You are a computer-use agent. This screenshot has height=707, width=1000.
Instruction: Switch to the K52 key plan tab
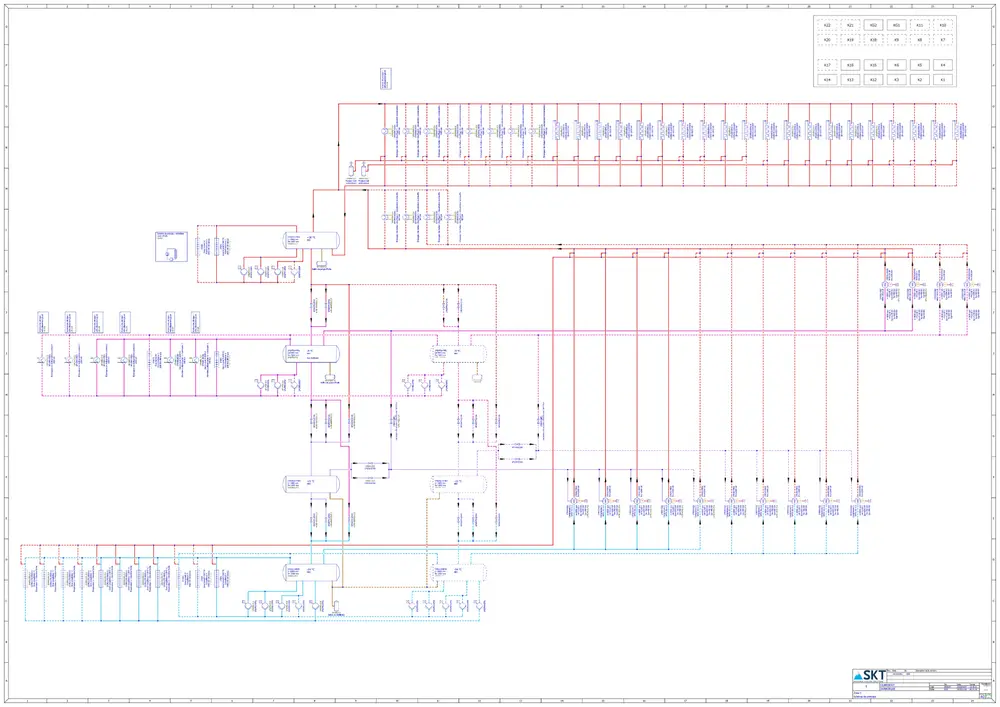click(873, 24)
